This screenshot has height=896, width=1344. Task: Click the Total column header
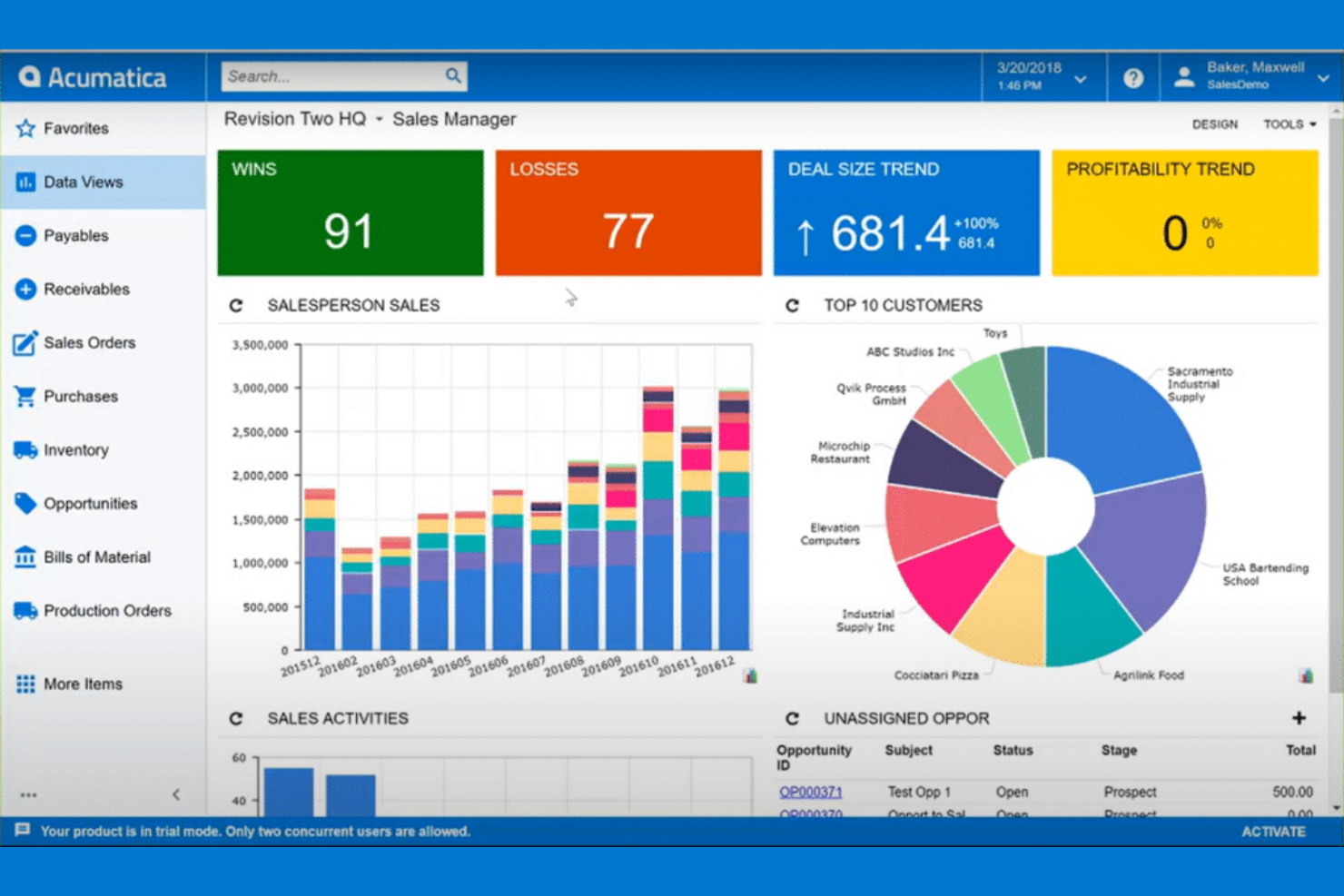(x=1300, y=751)
